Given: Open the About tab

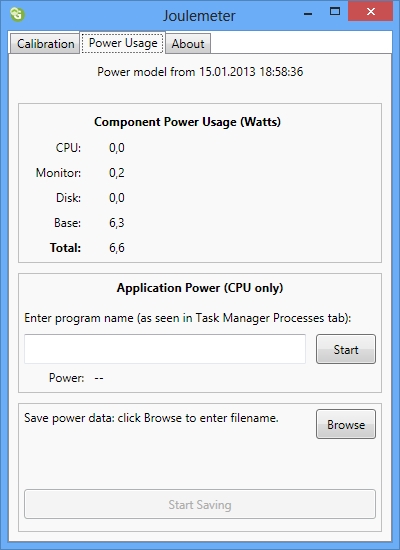Looking at the screenshot, I should (x=188, y=44).
